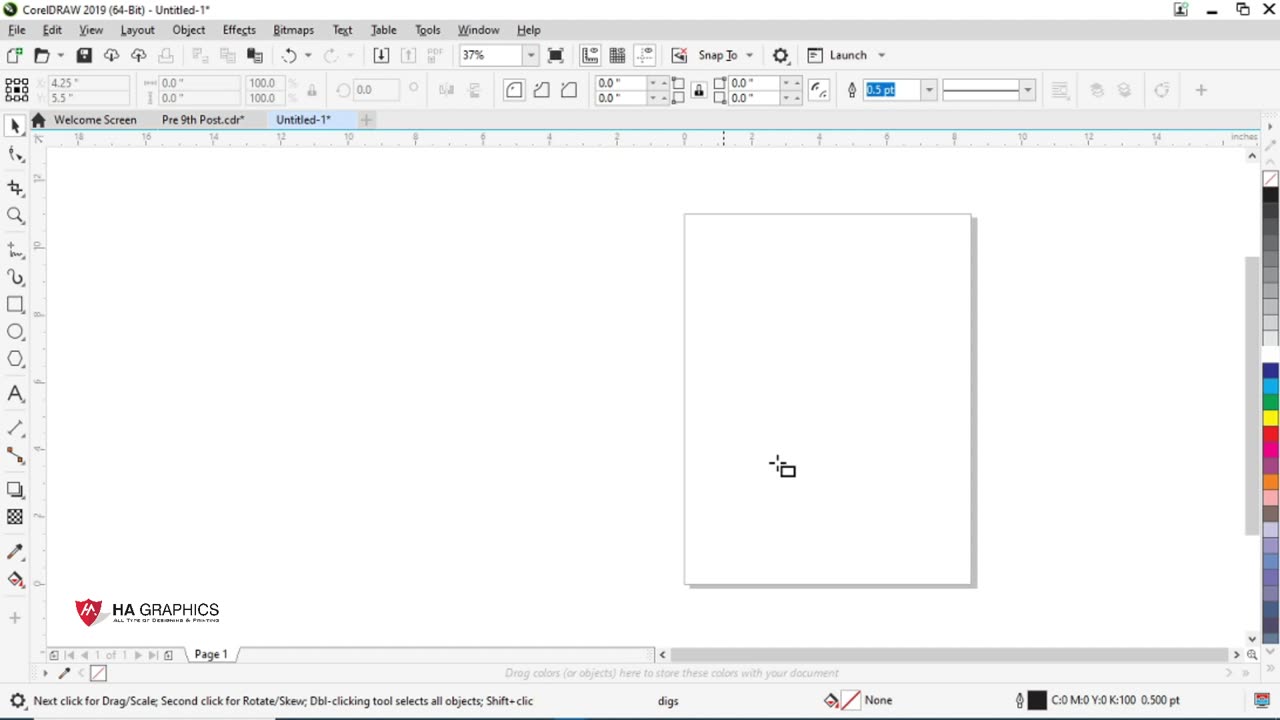The width and height of the screenshot is (1280, 720).
Task: Expand the Launch dropdown
Action: coord(881,55)
